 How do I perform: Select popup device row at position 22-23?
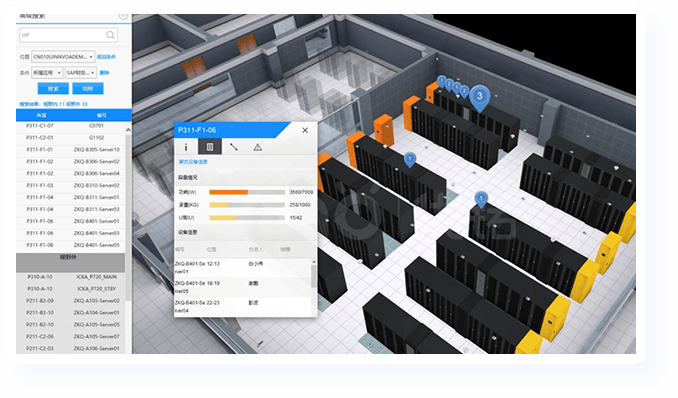(x=243, y=307)
